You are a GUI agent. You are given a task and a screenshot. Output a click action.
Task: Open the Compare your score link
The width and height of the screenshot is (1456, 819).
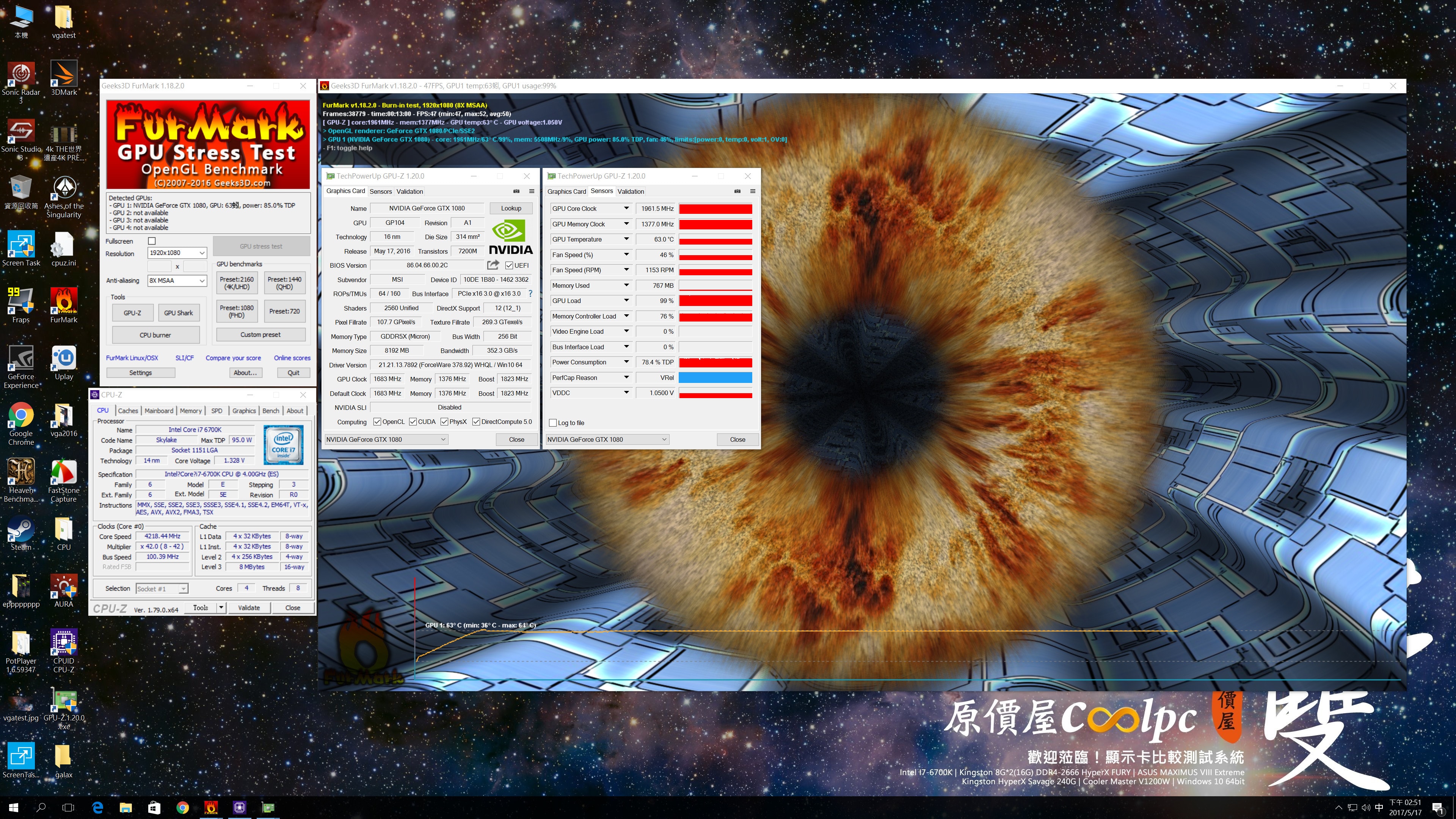tap(233, 358)
